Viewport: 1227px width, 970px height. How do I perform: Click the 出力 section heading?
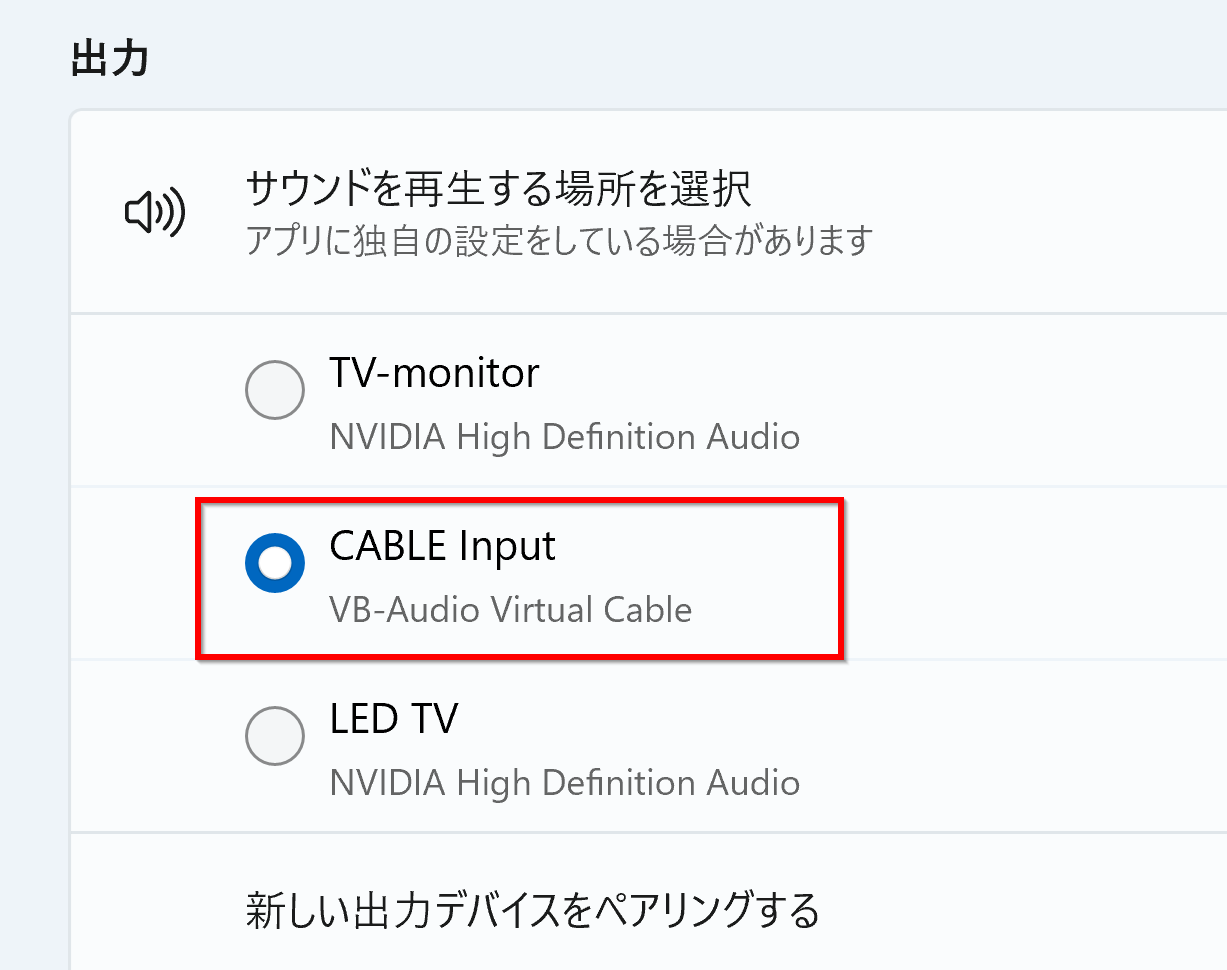click(x=111, y=60)
